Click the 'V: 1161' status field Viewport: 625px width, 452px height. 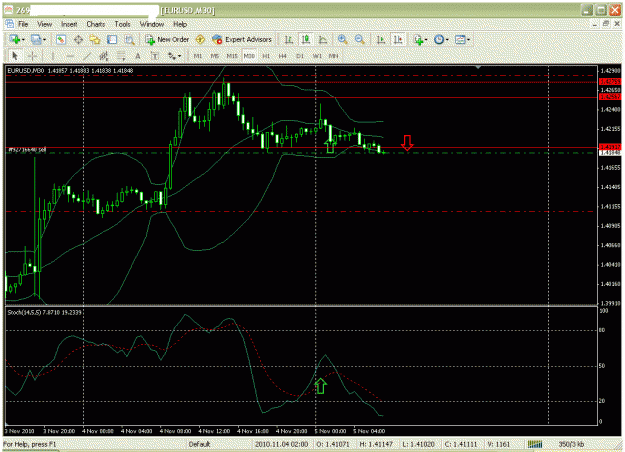[x=498, y=444]
